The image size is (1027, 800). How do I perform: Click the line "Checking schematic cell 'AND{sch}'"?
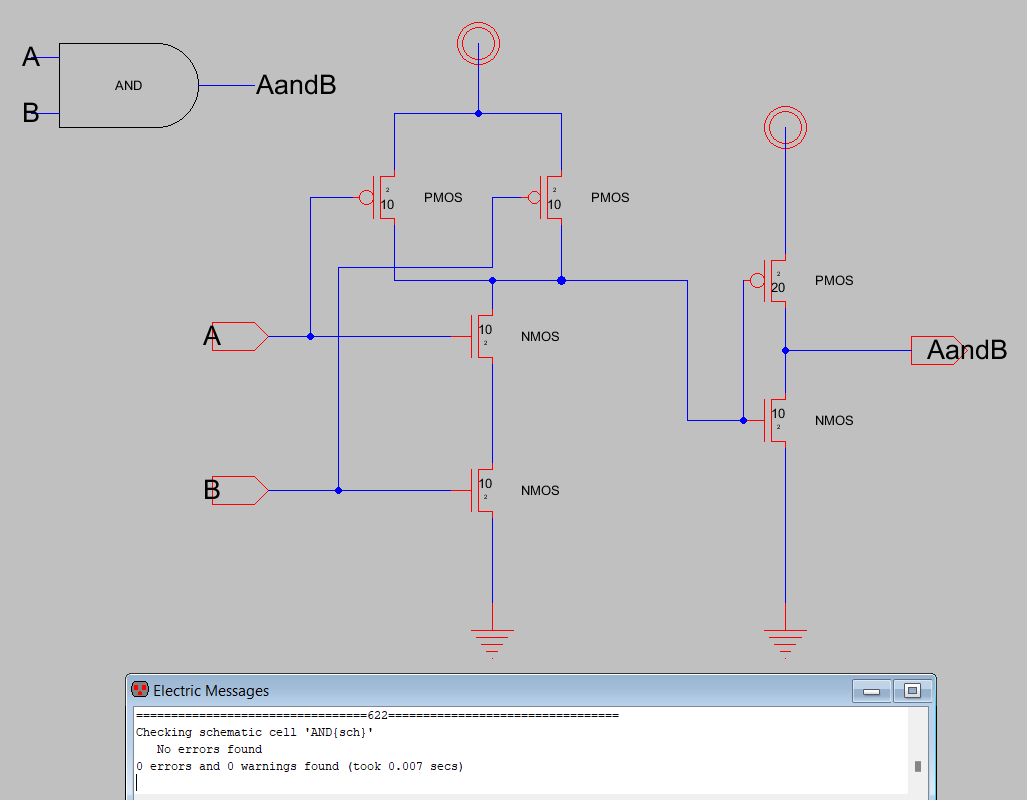coord(254,733)
